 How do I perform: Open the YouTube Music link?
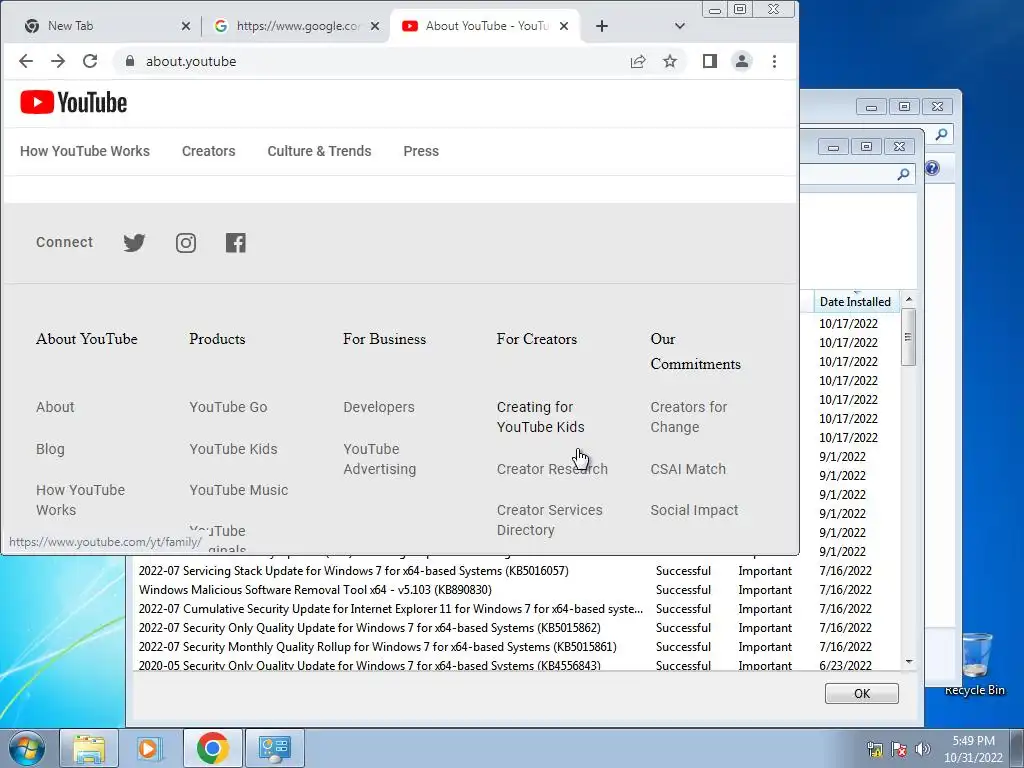click(238, 490)
